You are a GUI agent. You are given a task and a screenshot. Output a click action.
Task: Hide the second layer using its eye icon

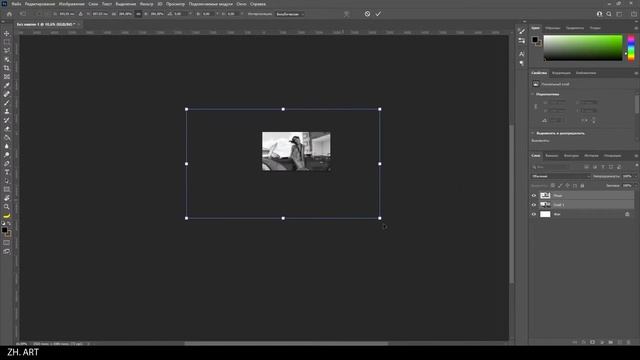534,205
